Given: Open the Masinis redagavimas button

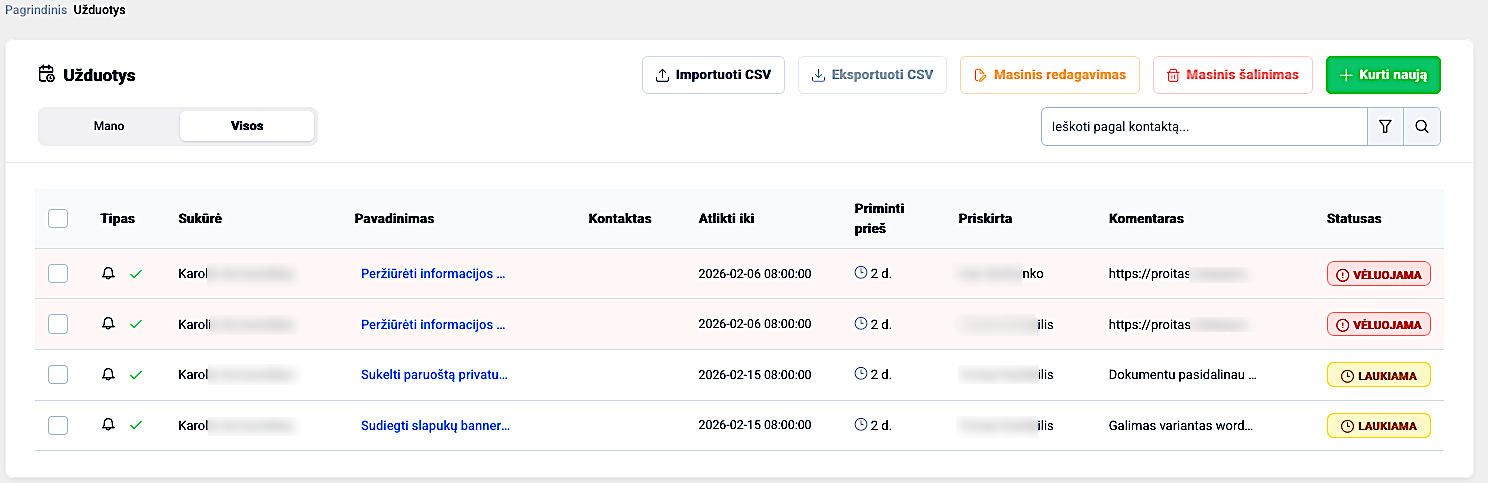Looking at the screenshot, I should (1049, 75).
